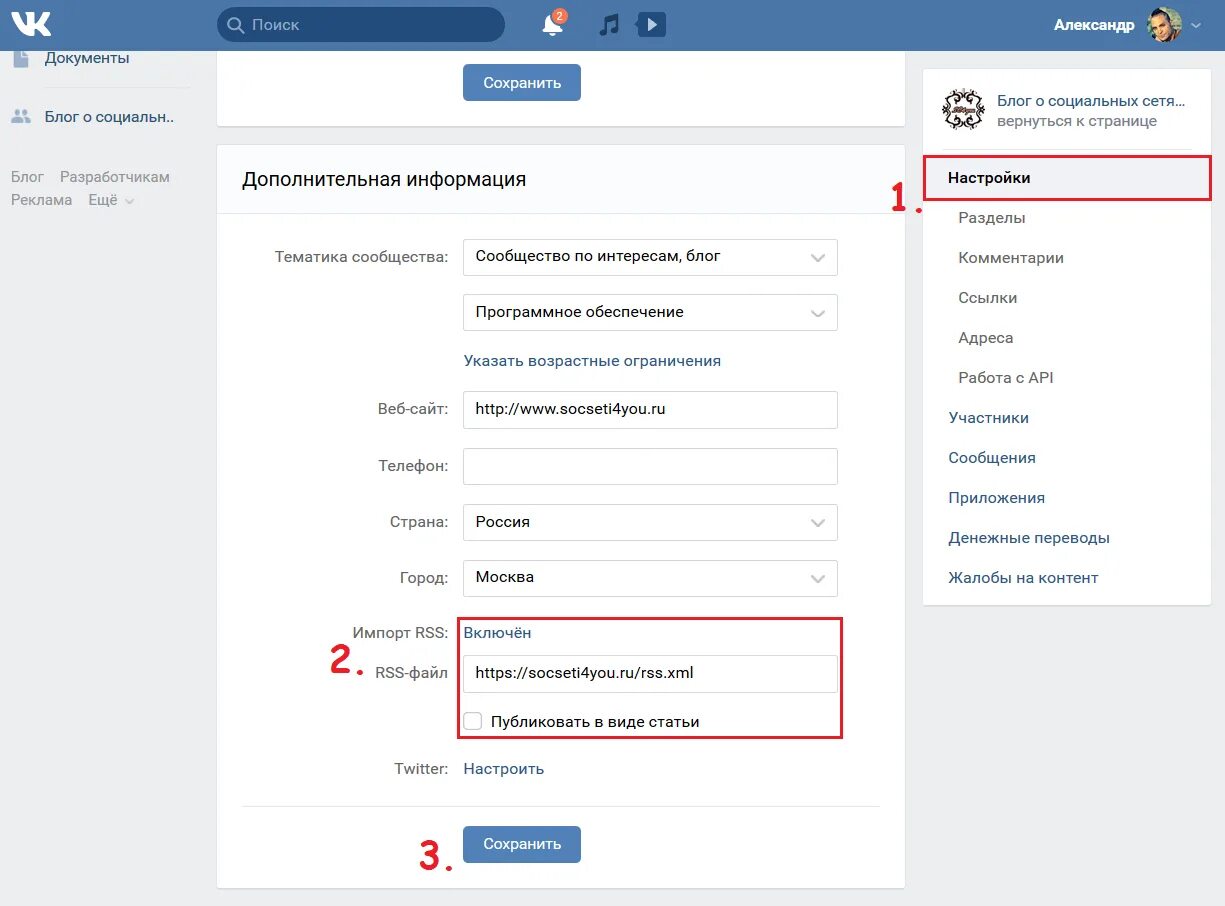Open Александр profile avatar
Screen dimensions: 1225x906
pyautogui.click(x=1164, y=25)
